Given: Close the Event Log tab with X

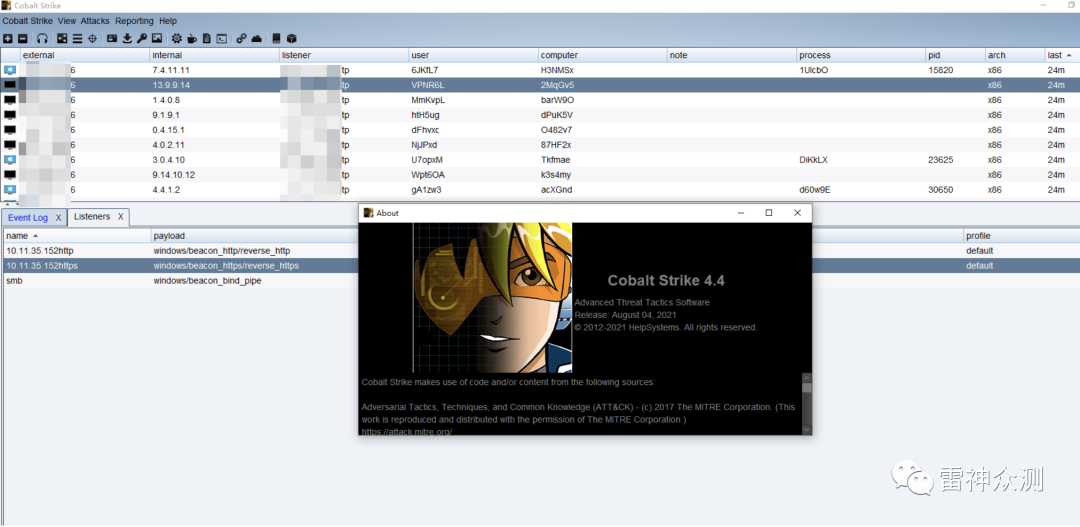Looking at the screenshot, I should [x=59, y=218].
